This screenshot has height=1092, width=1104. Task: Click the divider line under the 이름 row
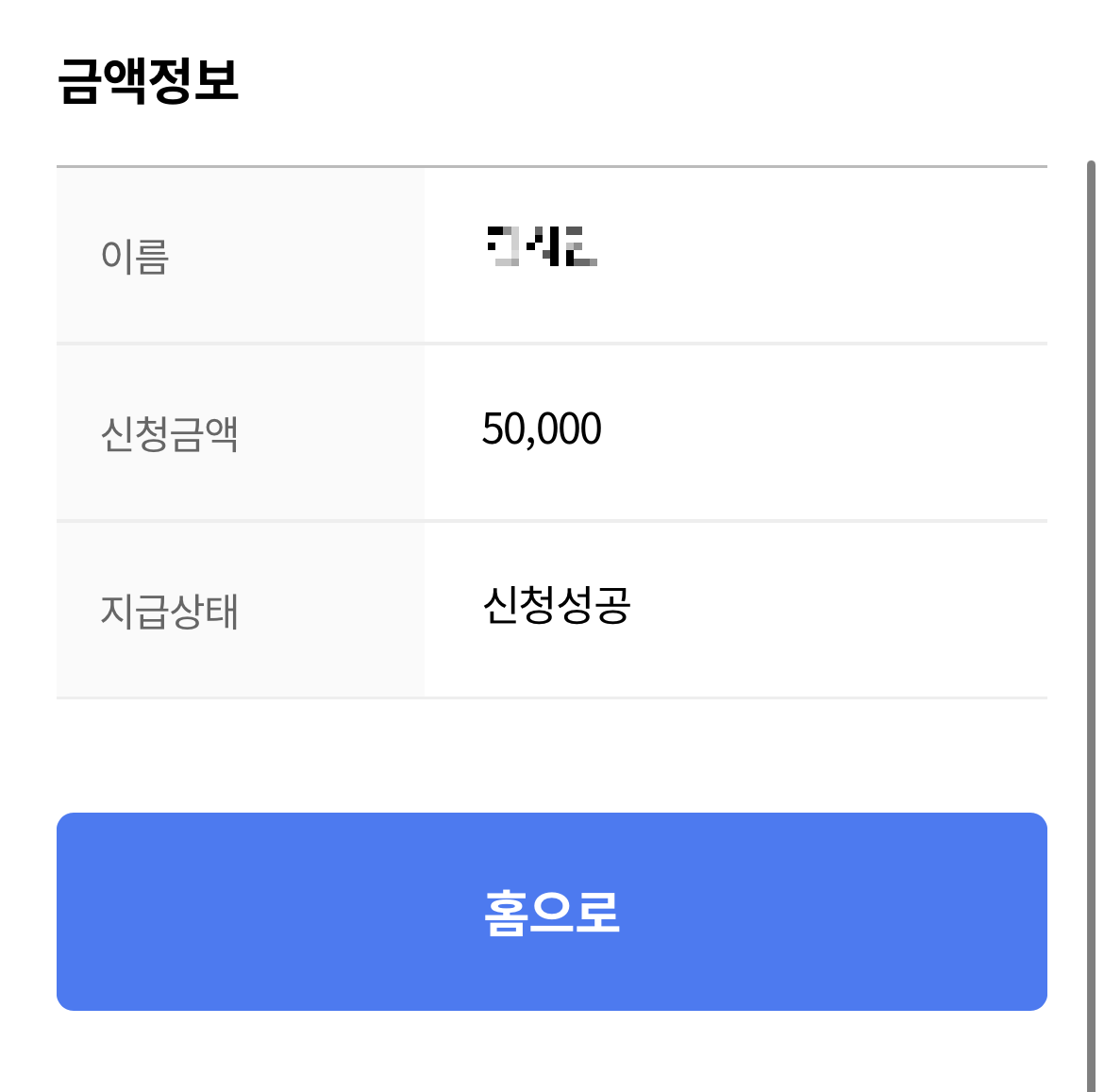pyautogui.click(x=552, y=342)
